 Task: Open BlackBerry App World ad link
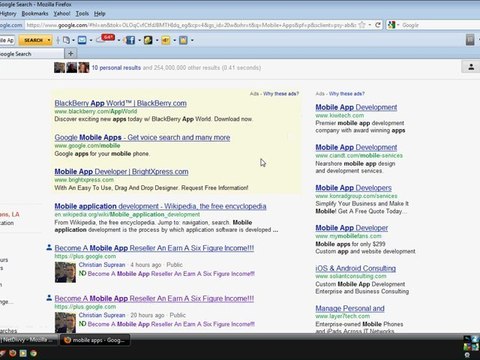pyautogui.click(x=121, y=103)
